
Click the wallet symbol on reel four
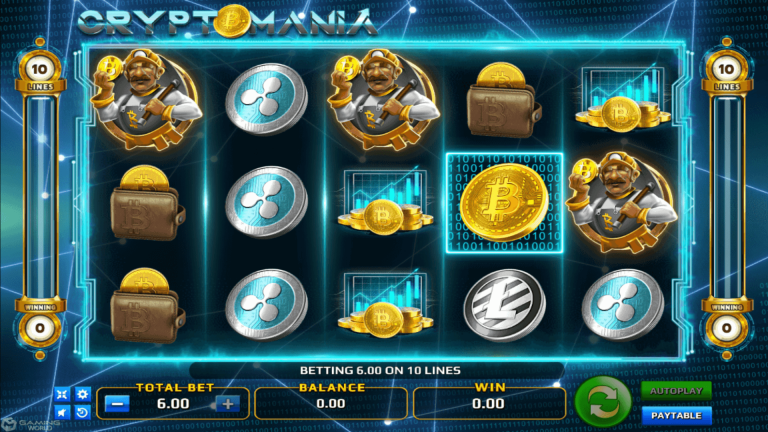[504, 100]
